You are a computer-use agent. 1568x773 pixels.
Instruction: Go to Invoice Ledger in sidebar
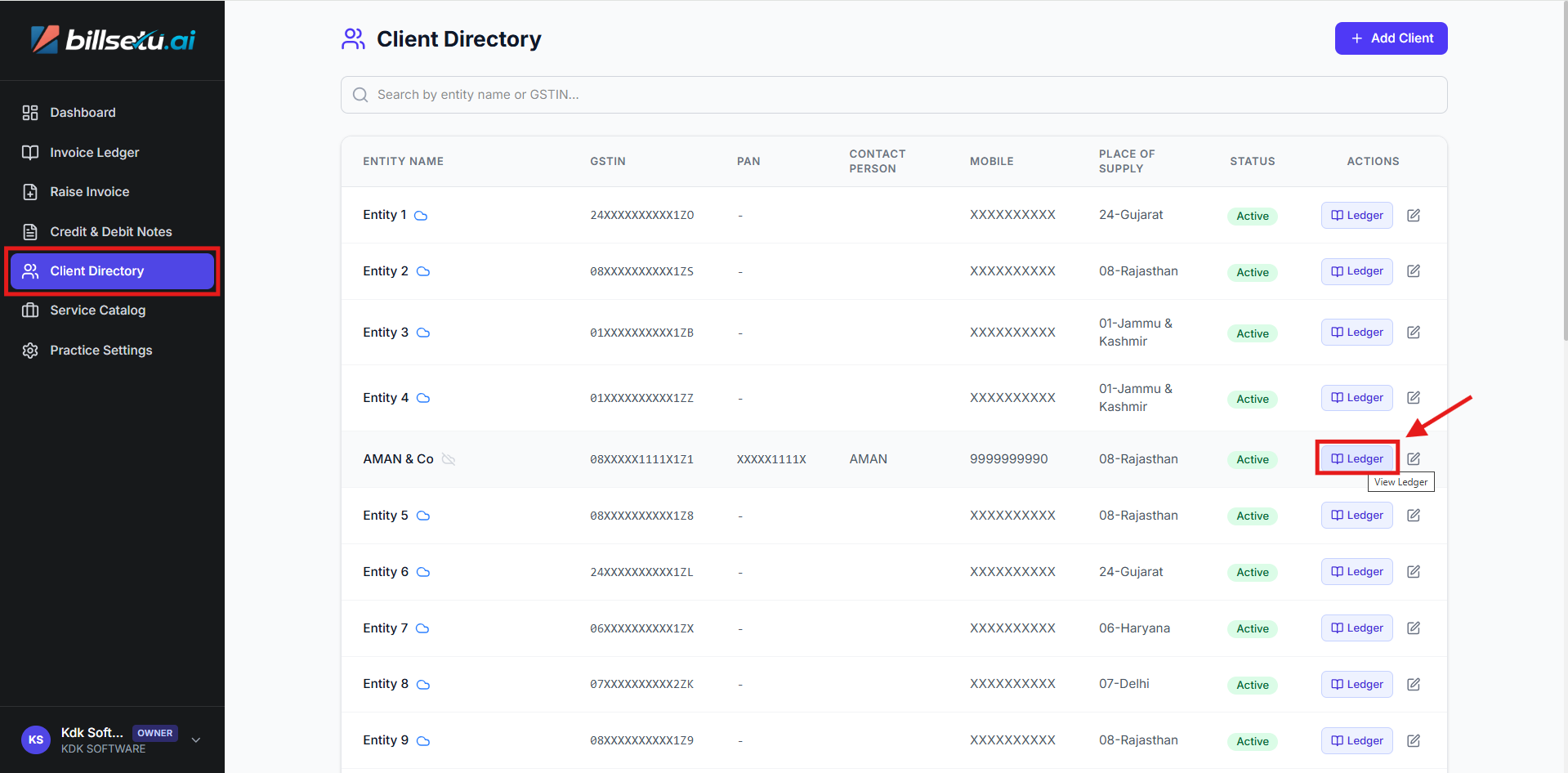(94, 153)
